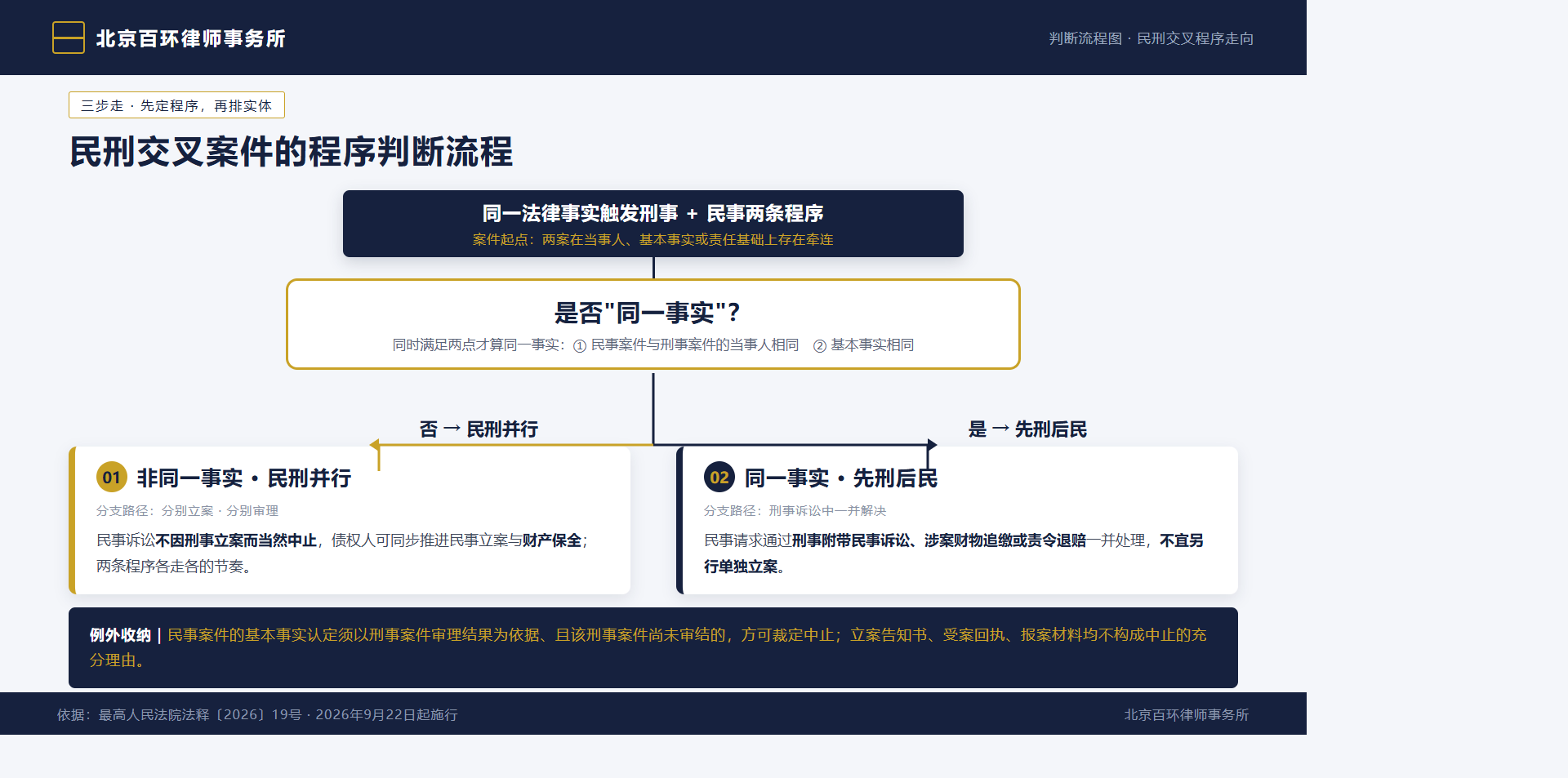Click the footer 北京百环律师事务所 text
The image size is (1568, 778).
(1187, 714)
